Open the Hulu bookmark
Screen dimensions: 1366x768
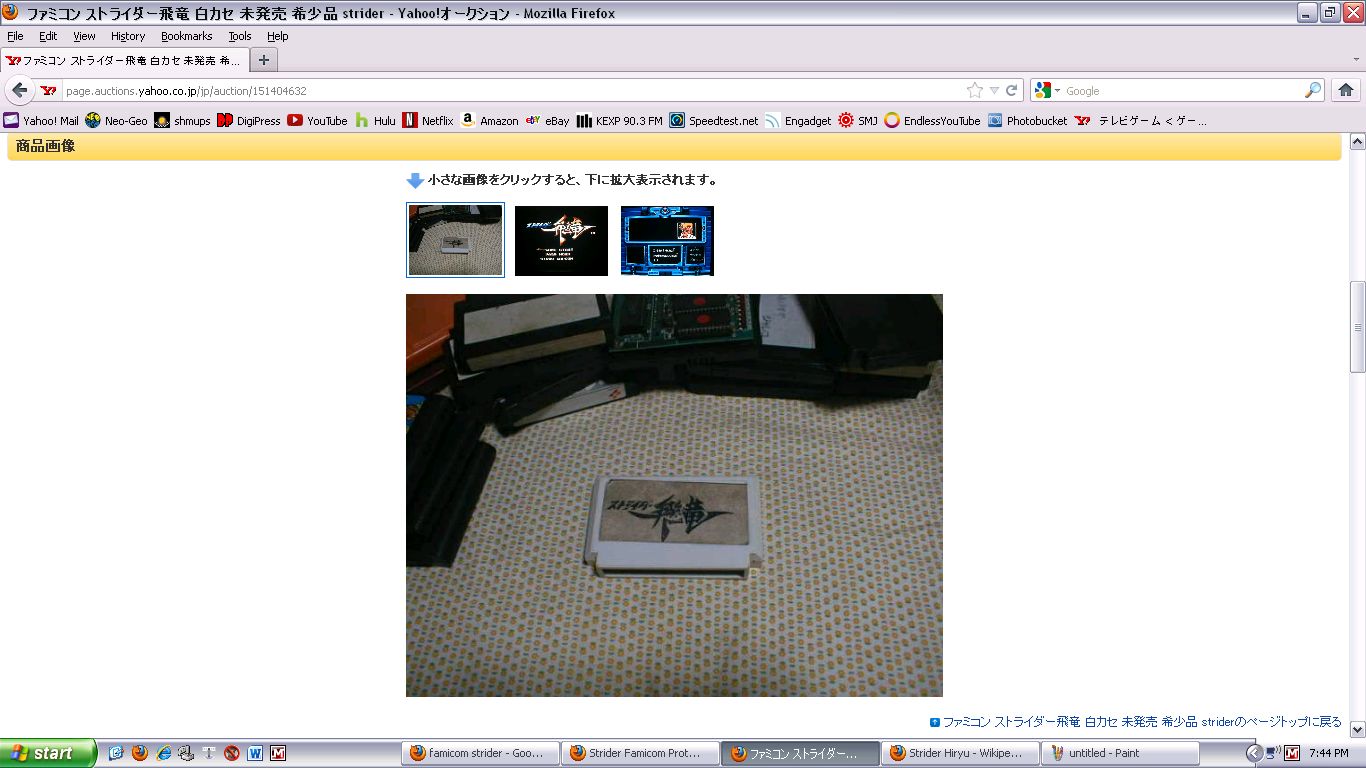[375, 121]
